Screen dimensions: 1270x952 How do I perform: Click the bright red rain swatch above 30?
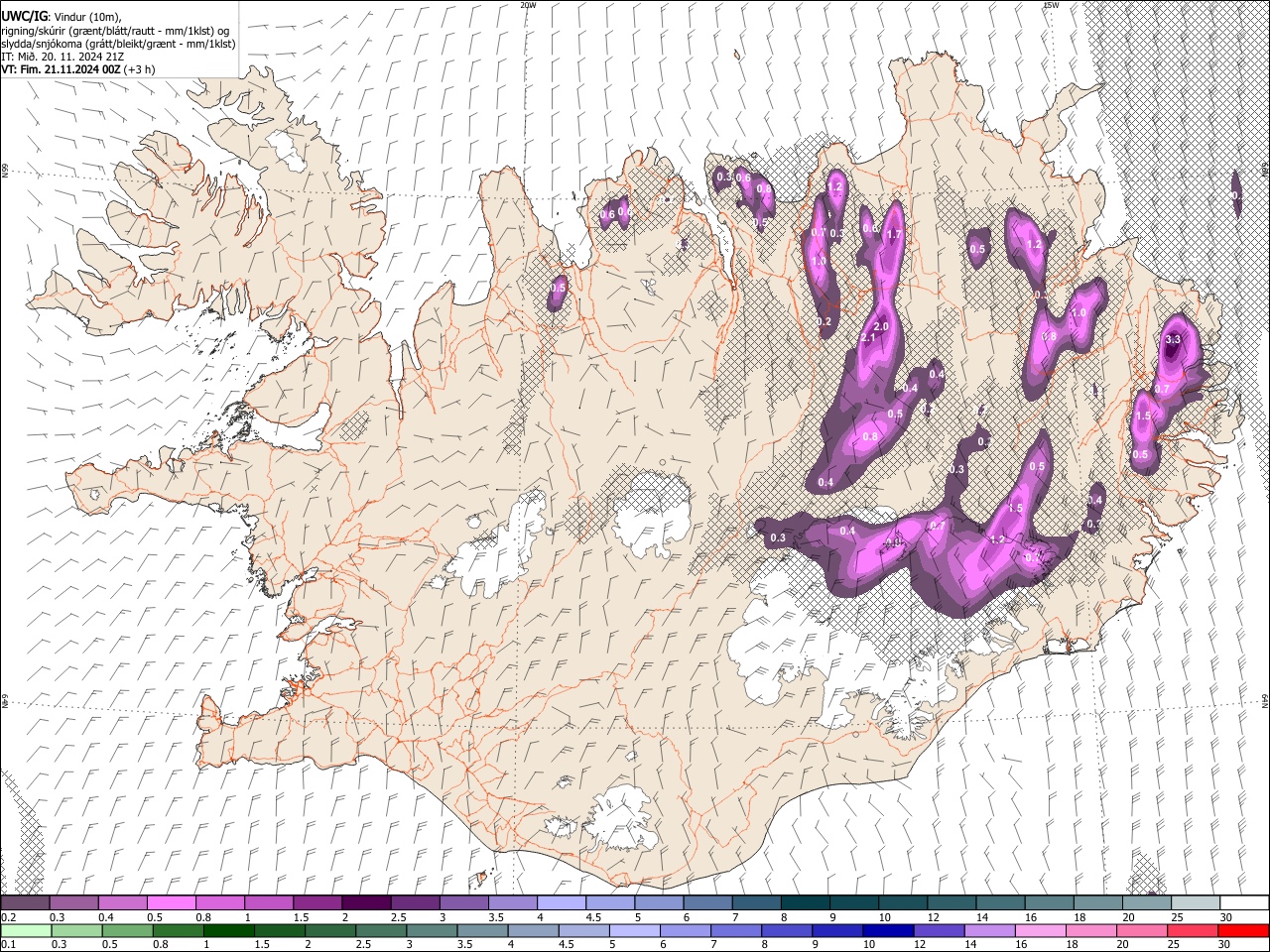click(1244, 930)
